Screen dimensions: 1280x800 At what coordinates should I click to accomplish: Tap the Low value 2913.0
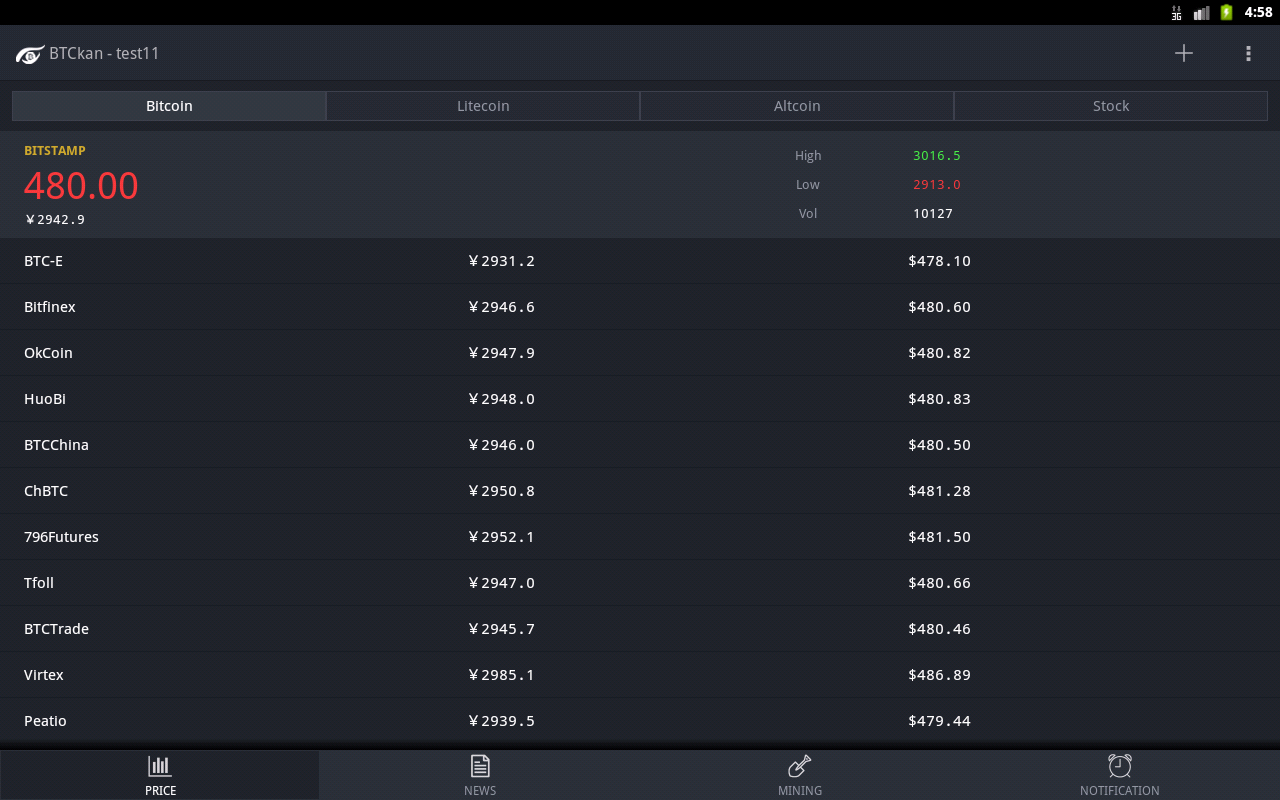point(936,185)
